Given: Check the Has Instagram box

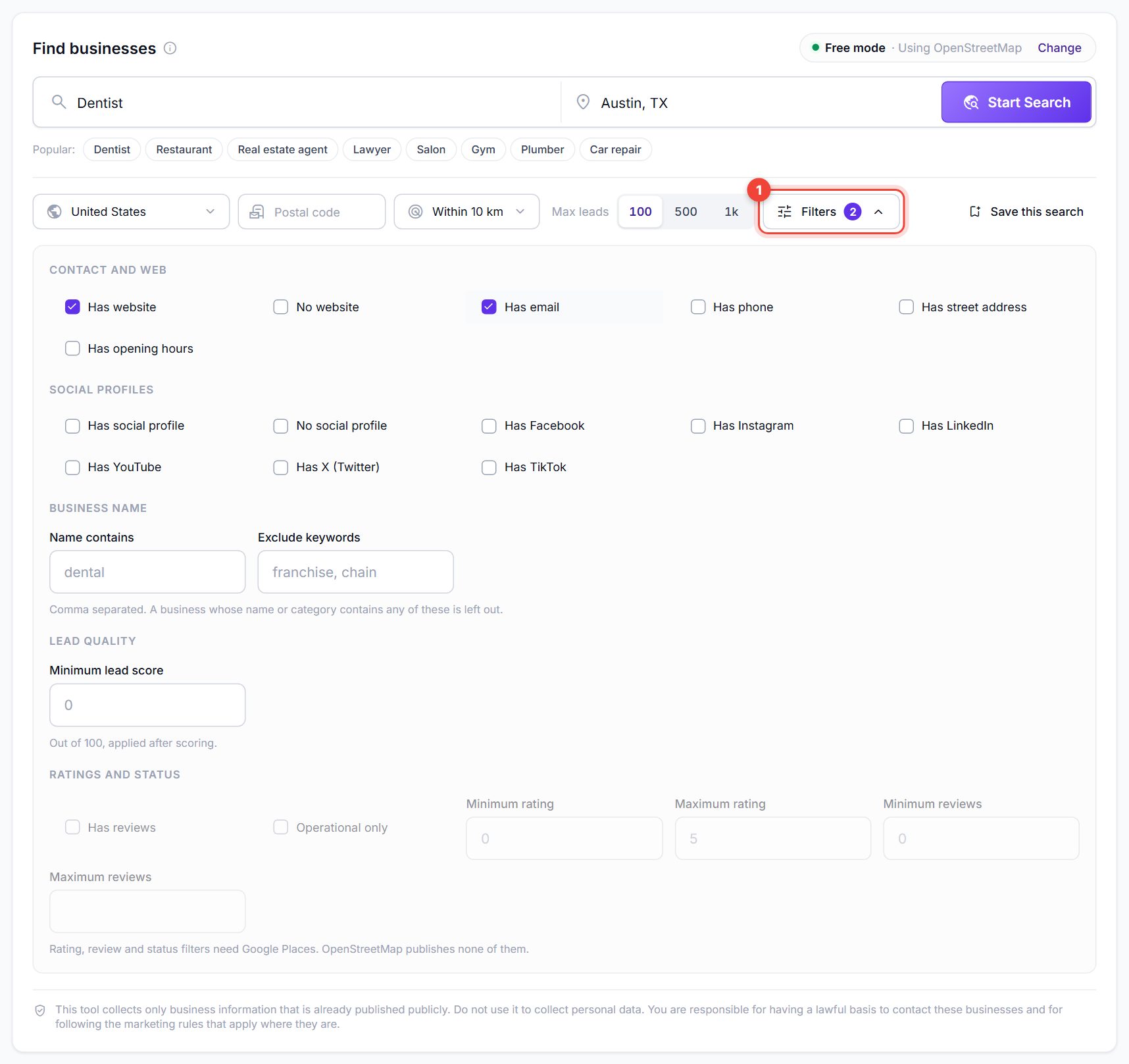Looking at the screenshot, I should [x=698, y=426].
